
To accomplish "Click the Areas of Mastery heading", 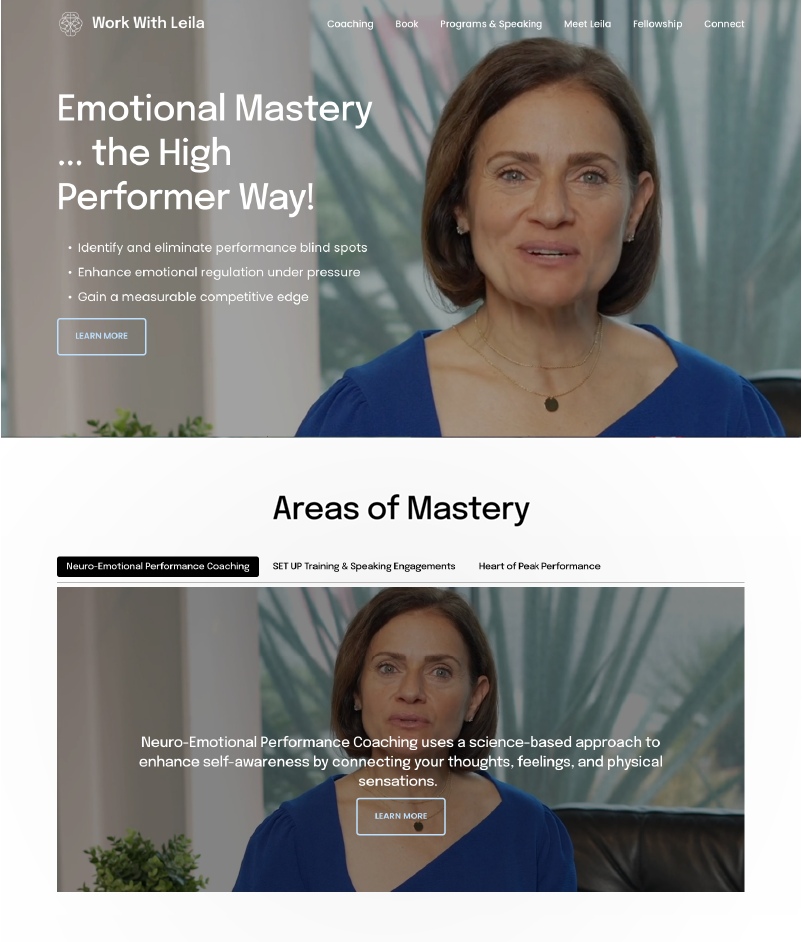I will tap(401, 508).
